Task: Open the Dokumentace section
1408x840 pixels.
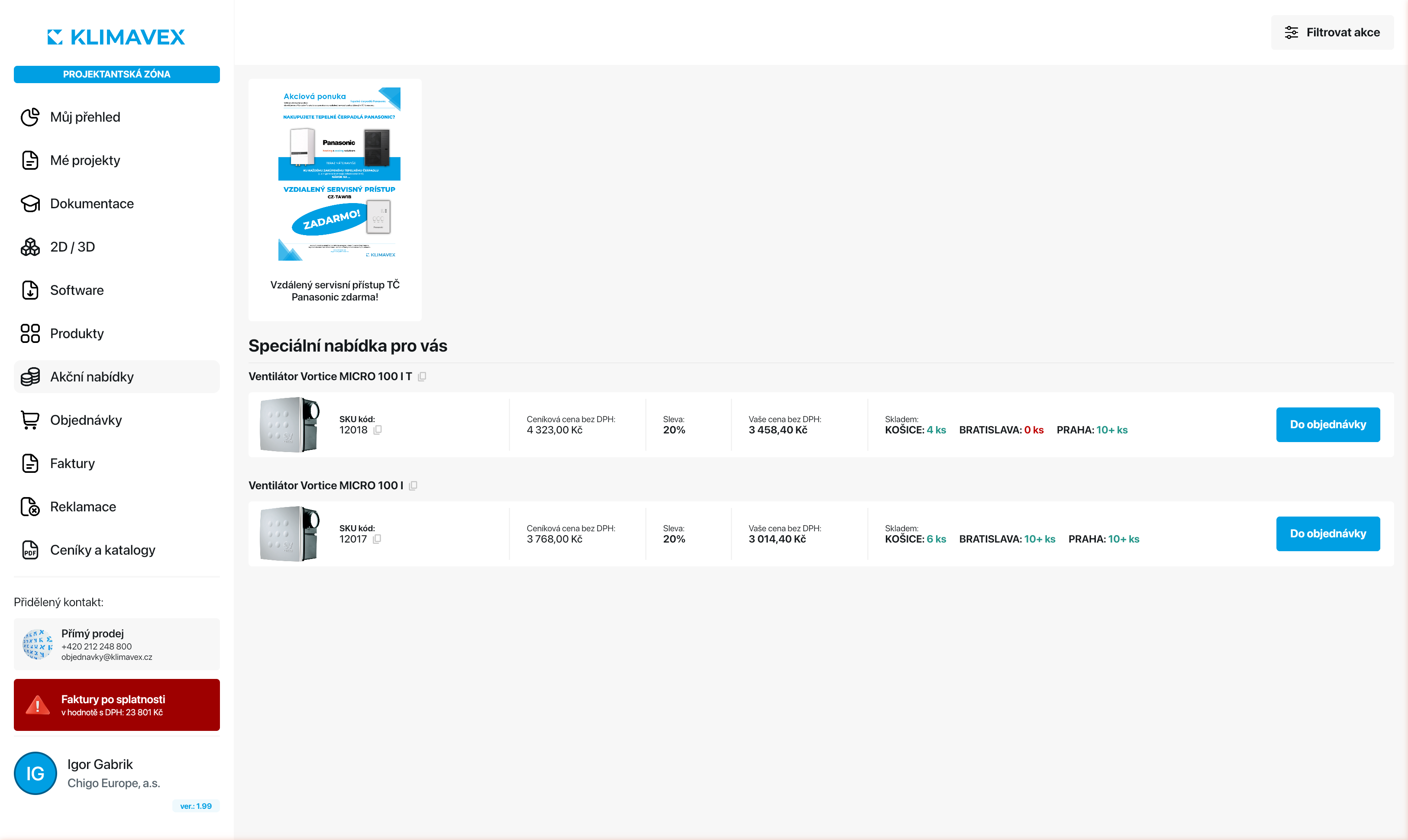Action: point(116,204)
